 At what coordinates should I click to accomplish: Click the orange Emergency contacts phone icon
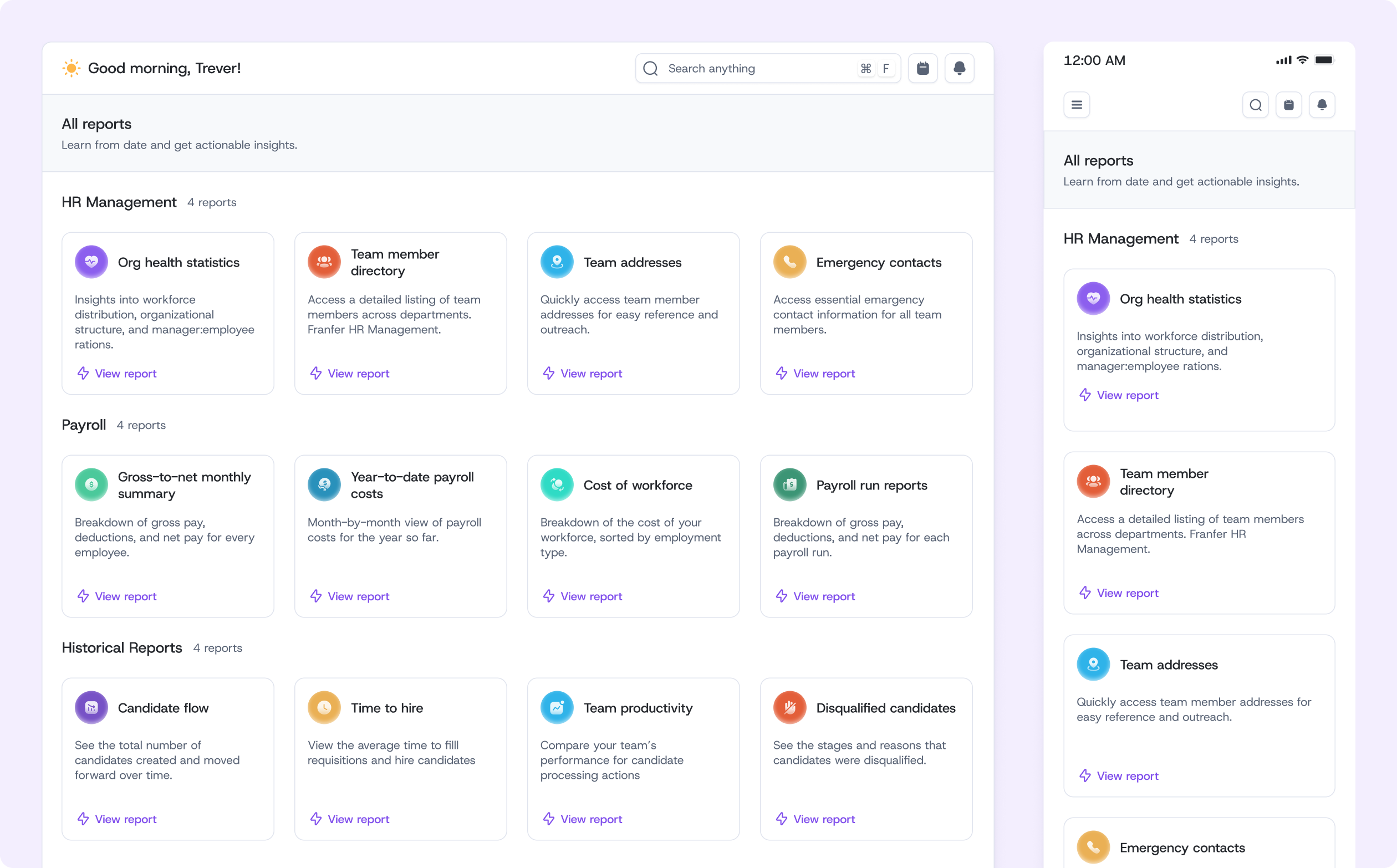click(x=789, y=262)
